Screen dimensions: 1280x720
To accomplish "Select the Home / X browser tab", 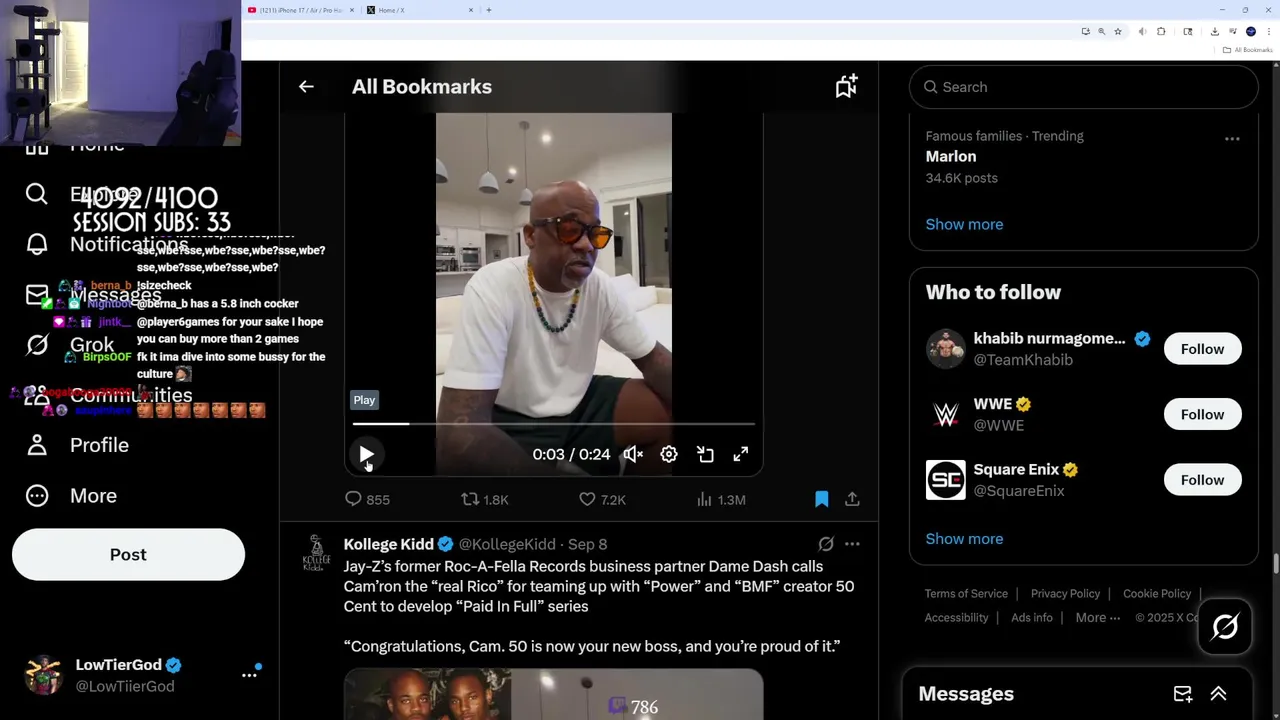I will (x=420, y=10).
